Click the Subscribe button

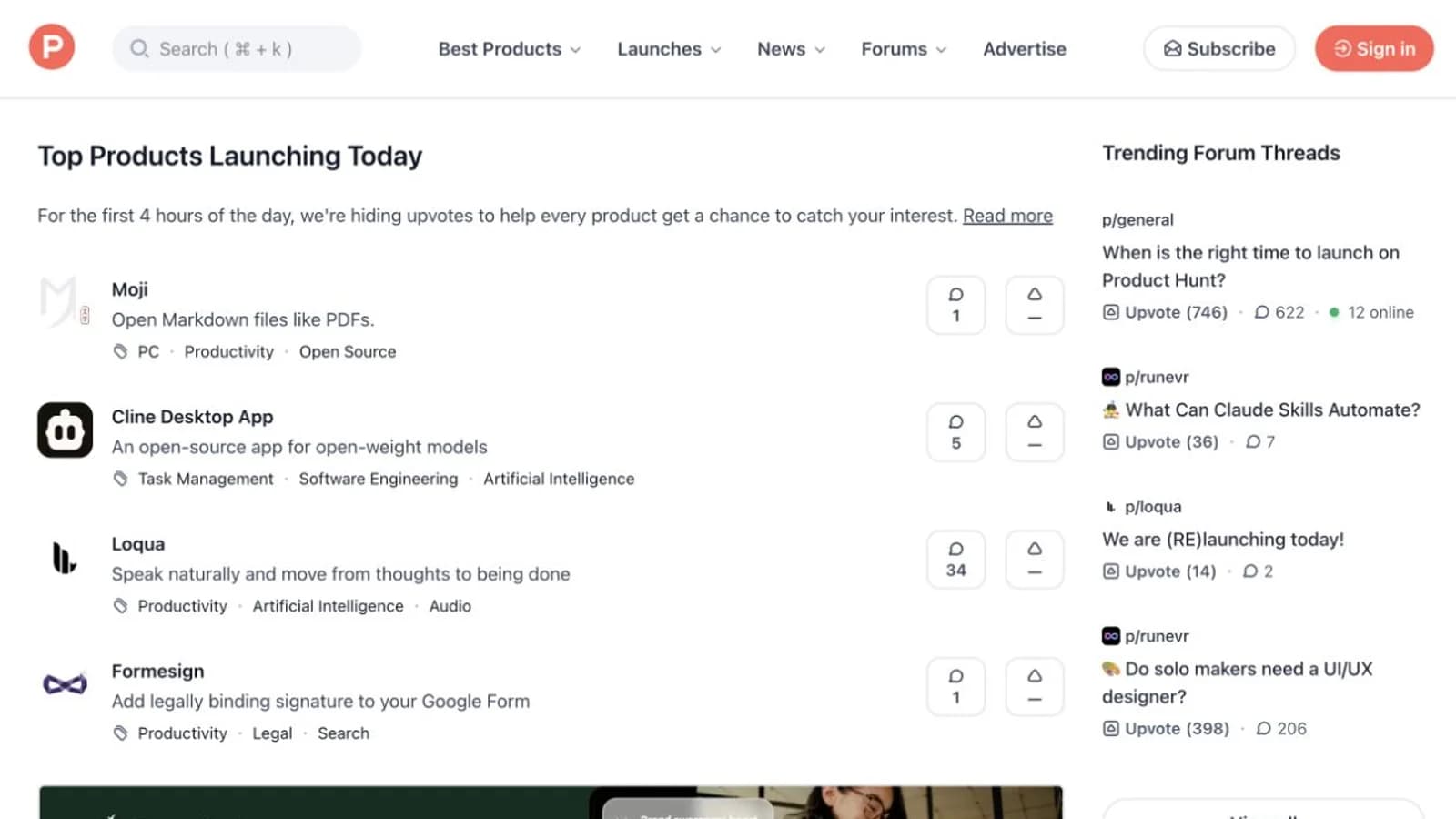(x=1219, y=48)
